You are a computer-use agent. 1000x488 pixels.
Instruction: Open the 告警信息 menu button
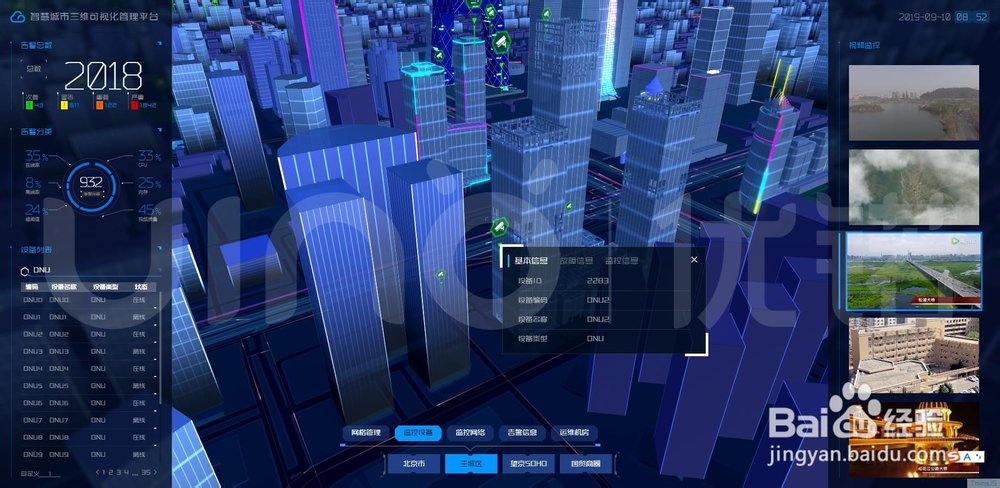point(522,433)
